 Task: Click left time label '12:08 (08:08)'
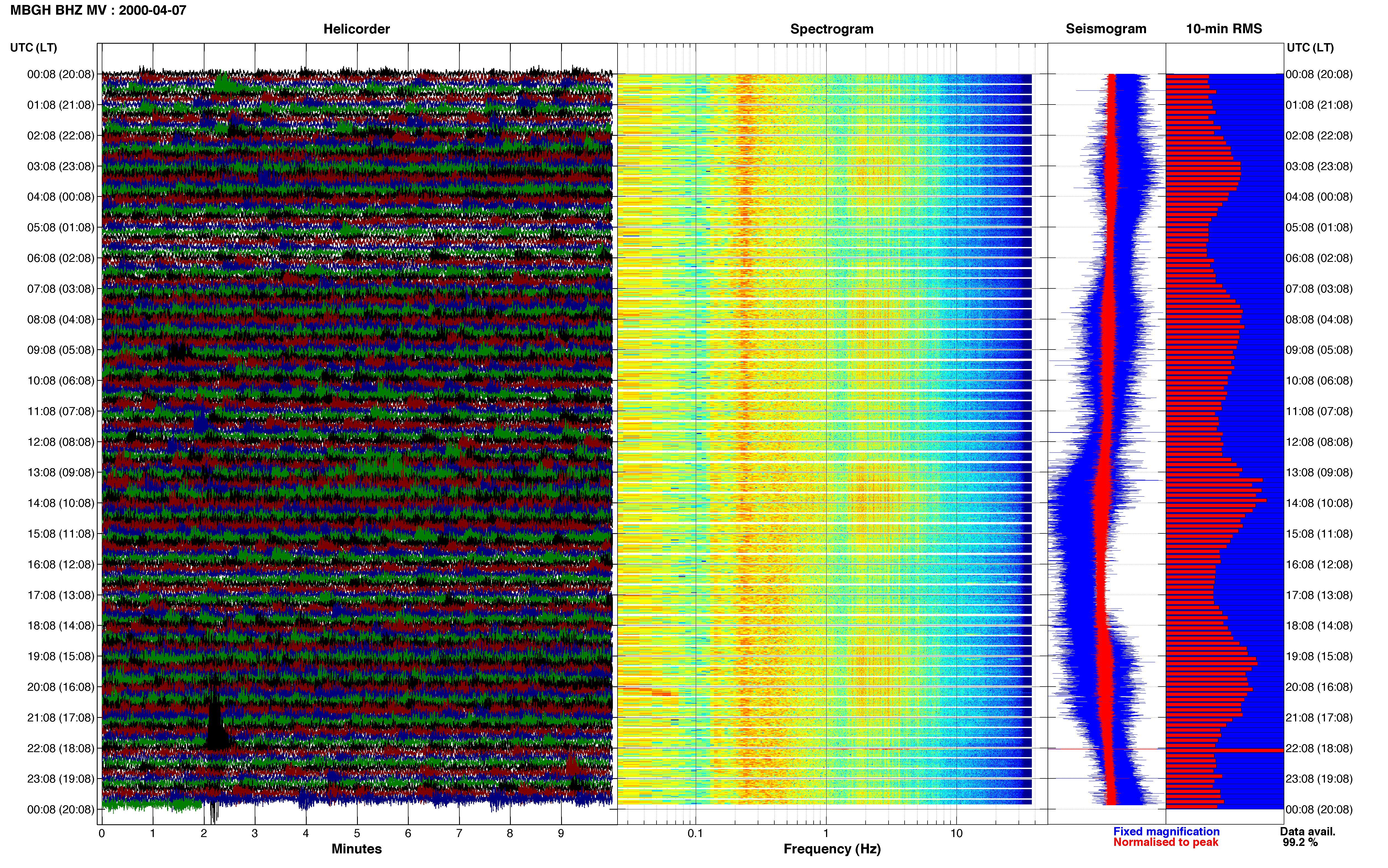point(61,442)
